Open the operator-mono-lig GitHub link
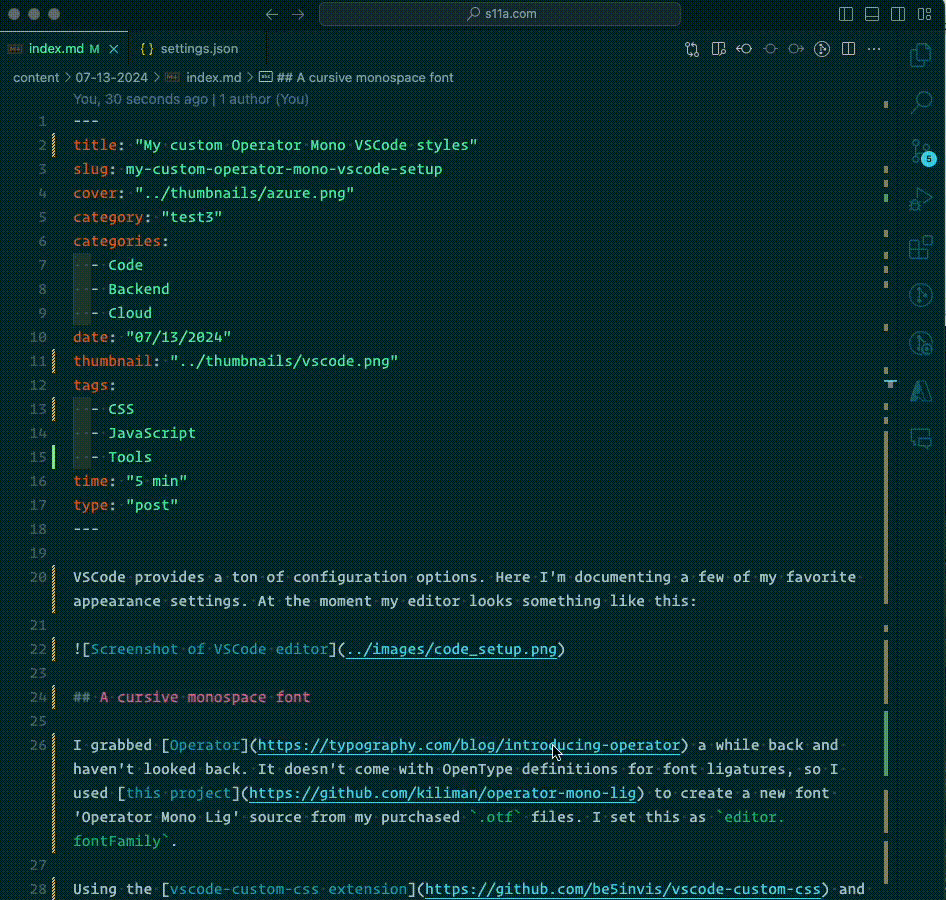 tap(445, 793)
